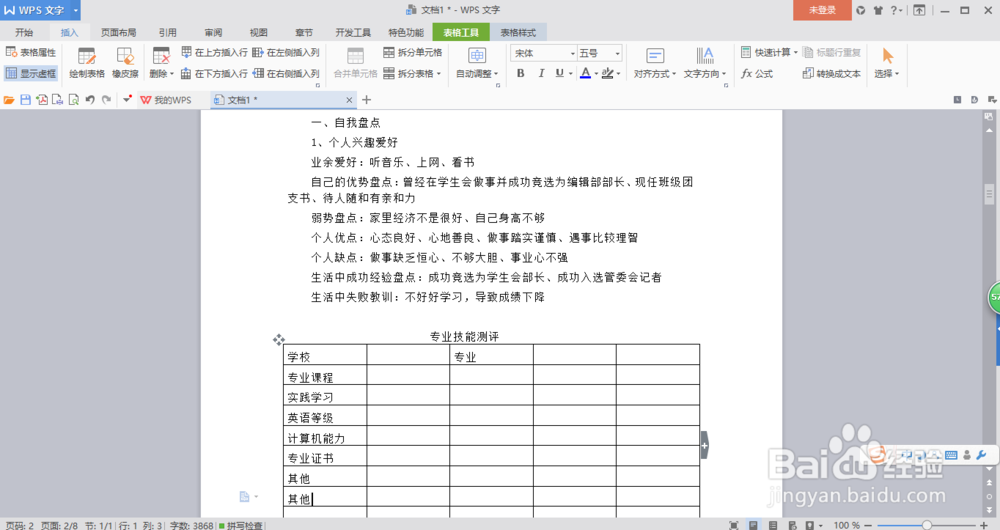
Task: Apply the blue font color
Action: pyautogui.click(x=585, y=73)
